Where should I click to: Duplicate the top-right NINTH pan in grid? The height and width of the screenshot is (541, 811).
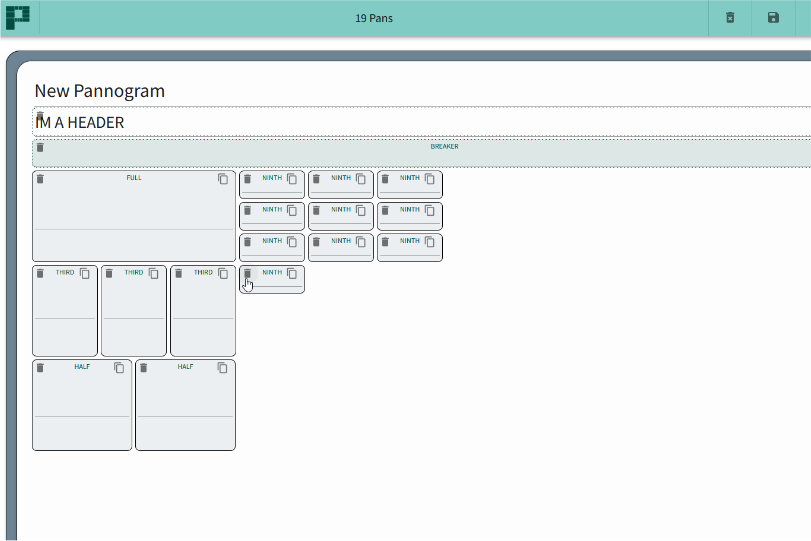pos(430,179)
